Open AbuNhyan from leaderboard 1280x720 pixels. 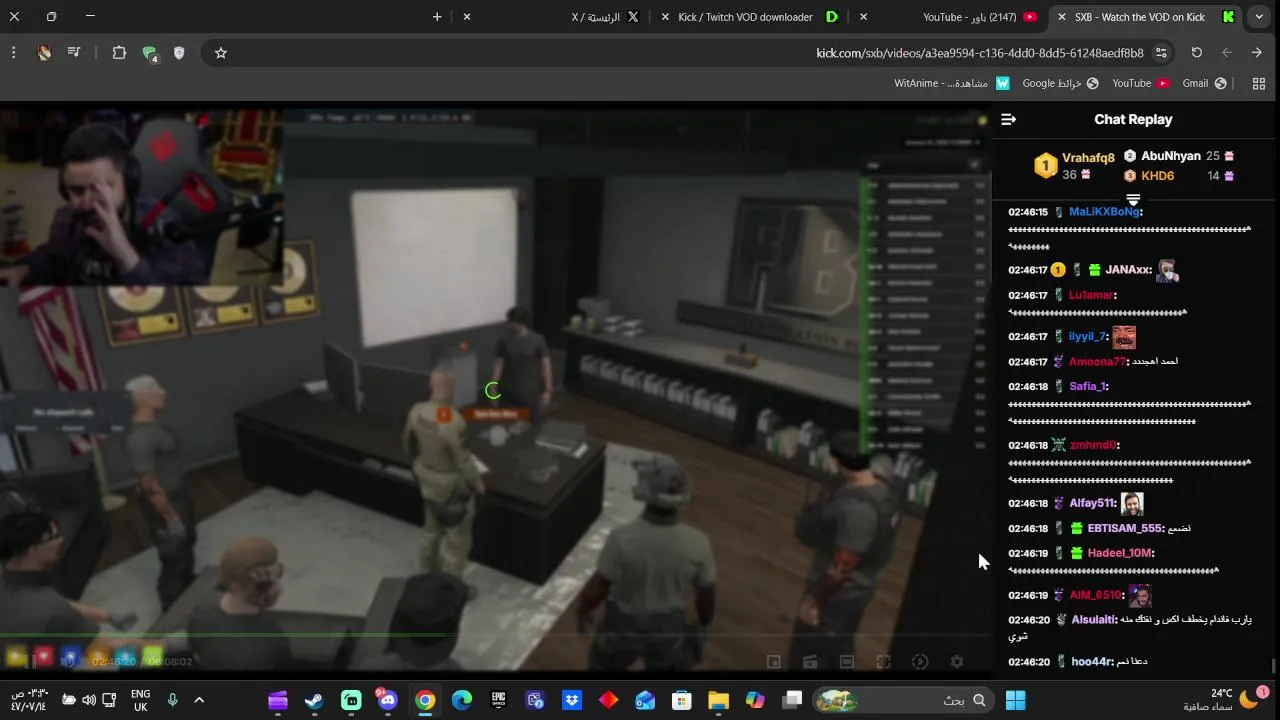tap(1170, 156)
